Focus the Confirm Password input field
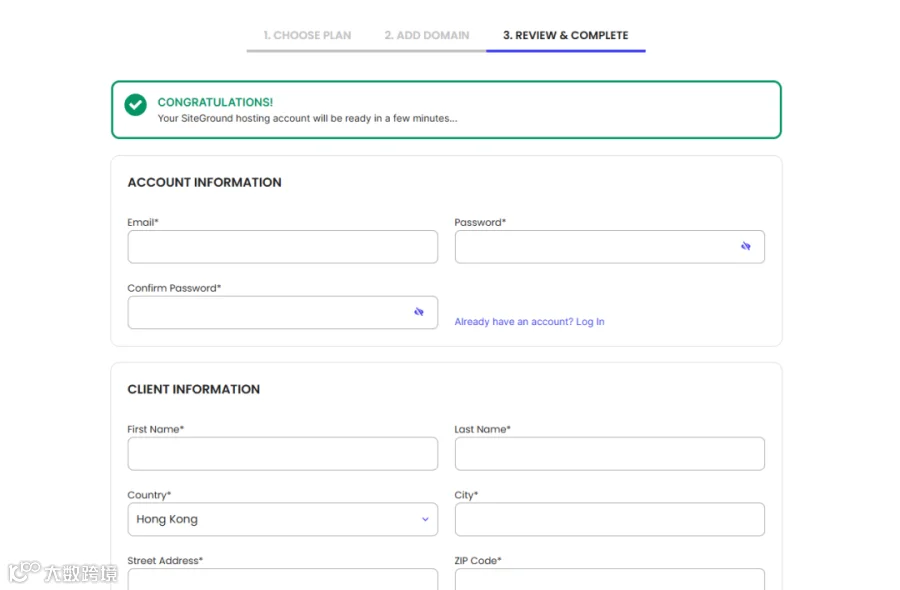The image size is (900, 590). (282, 312)
